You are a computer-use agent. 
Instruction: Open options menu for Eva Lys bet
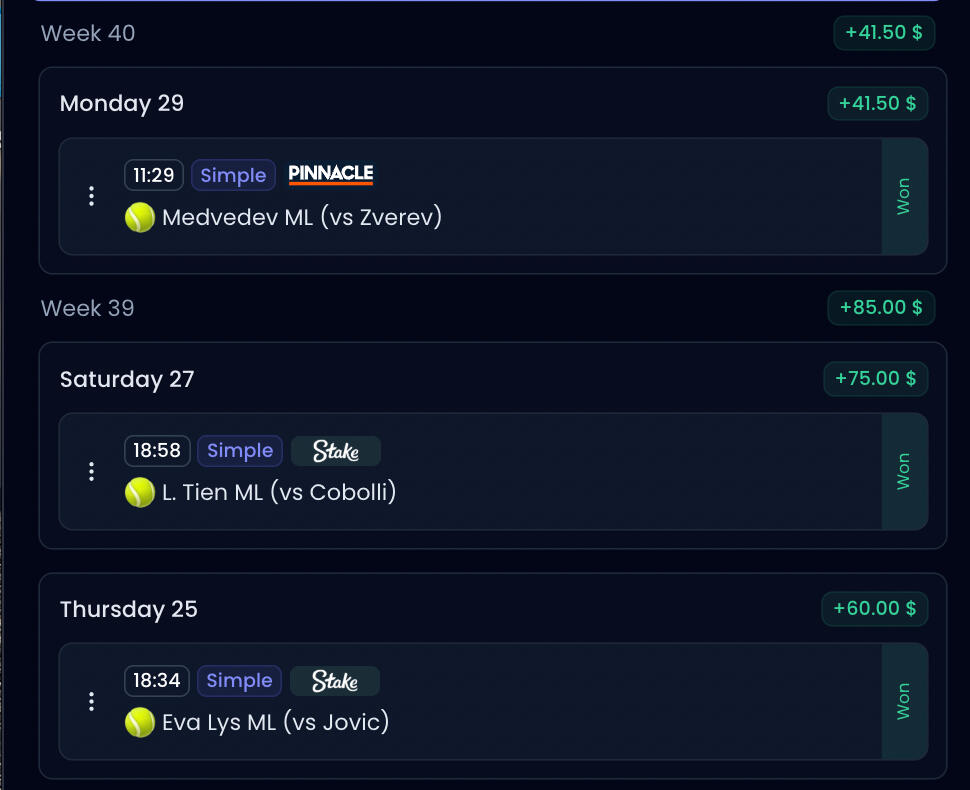[92, 701]
